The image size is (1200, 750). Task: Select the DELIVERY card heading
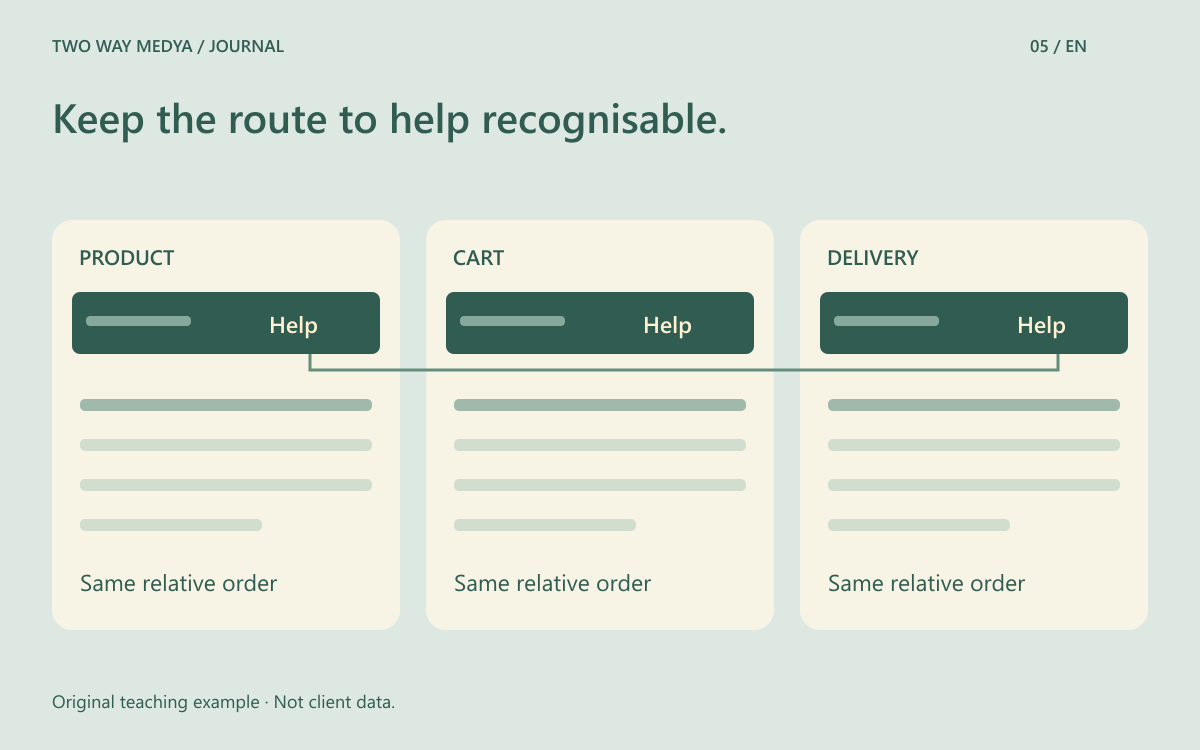point(873,258)
